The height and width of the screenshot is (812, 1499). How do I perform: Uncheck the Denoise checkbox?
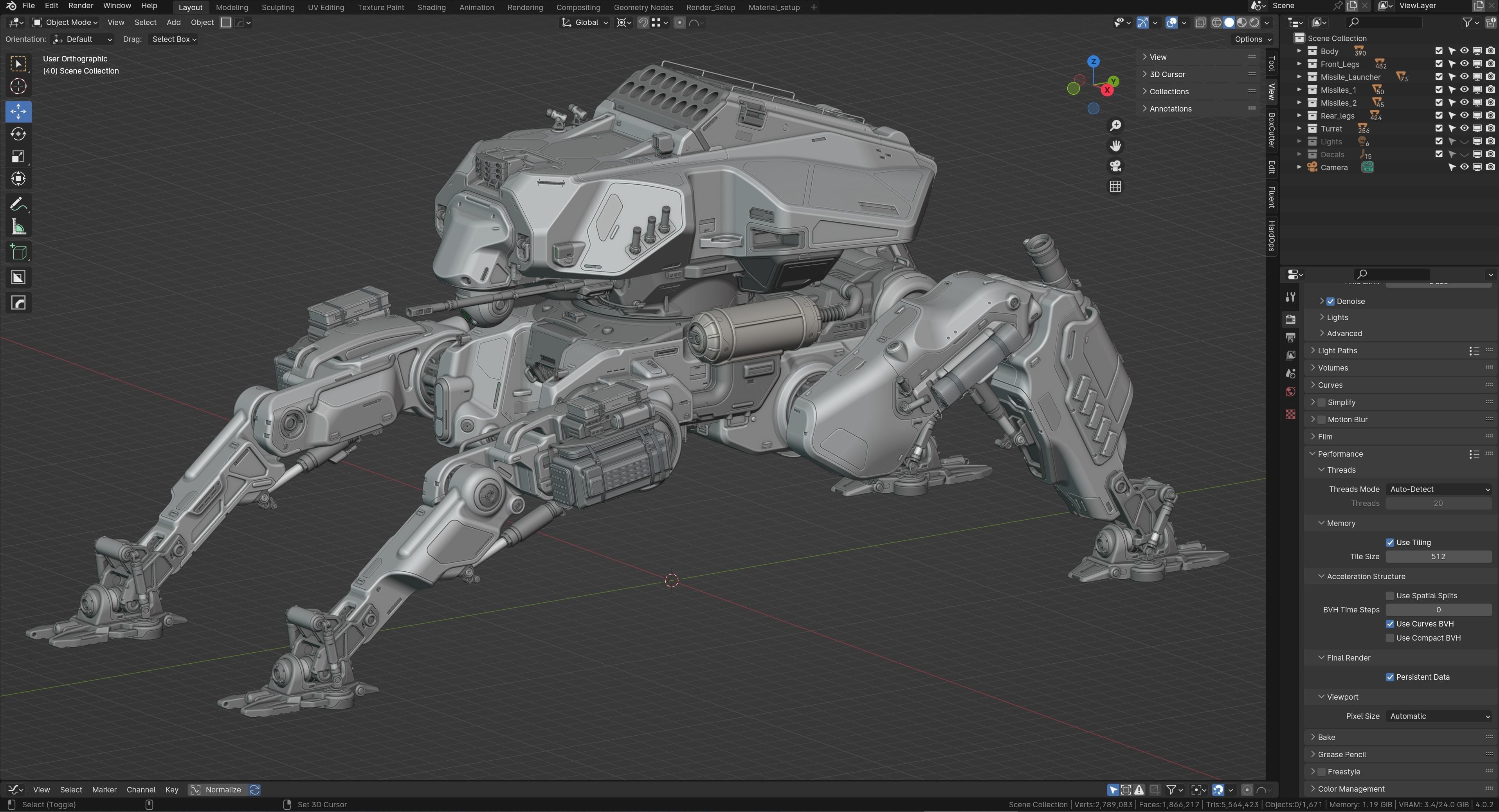(1330, 301)
